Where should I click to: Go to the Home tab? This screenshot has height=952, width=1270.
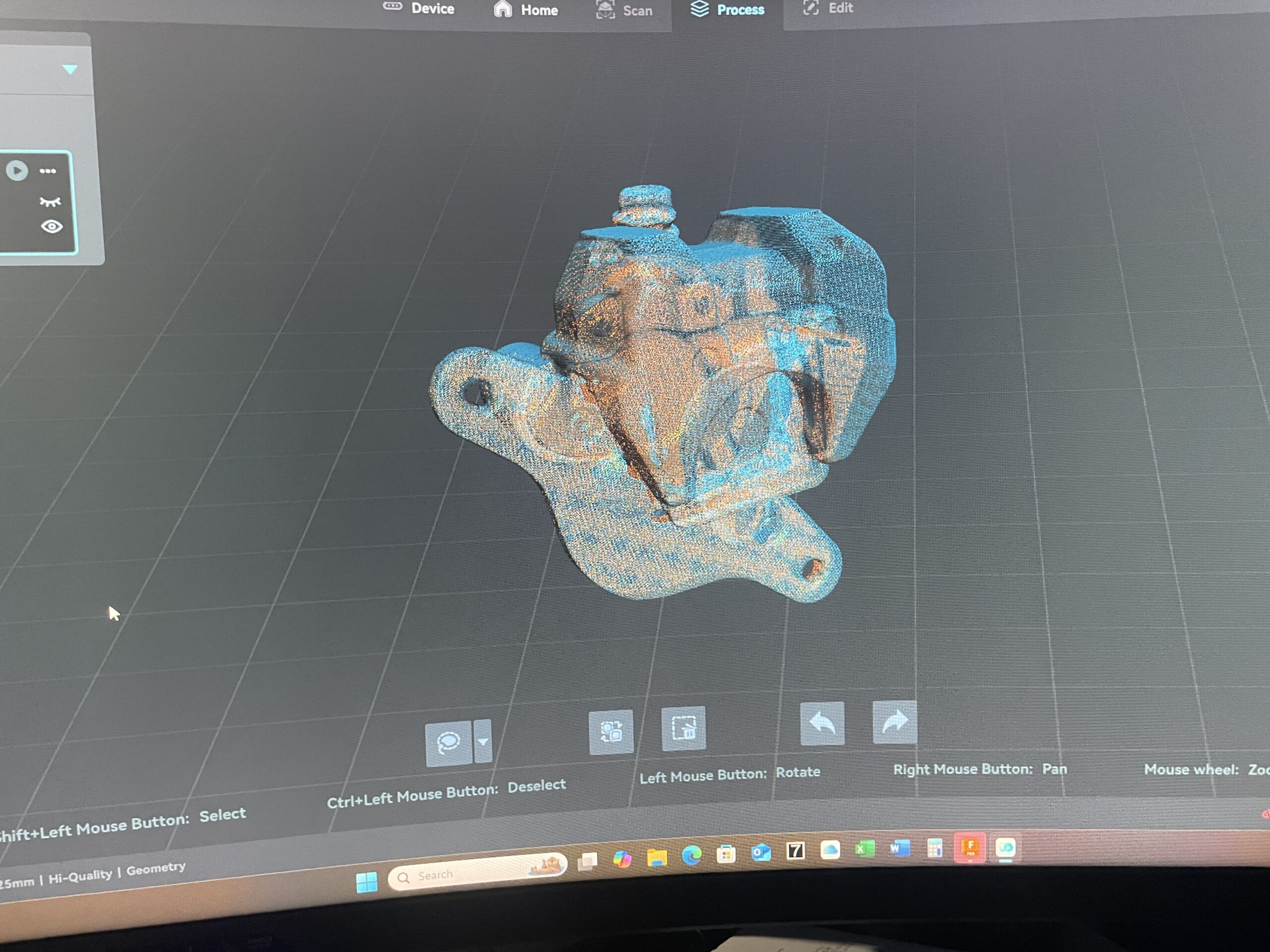(526, 9)
